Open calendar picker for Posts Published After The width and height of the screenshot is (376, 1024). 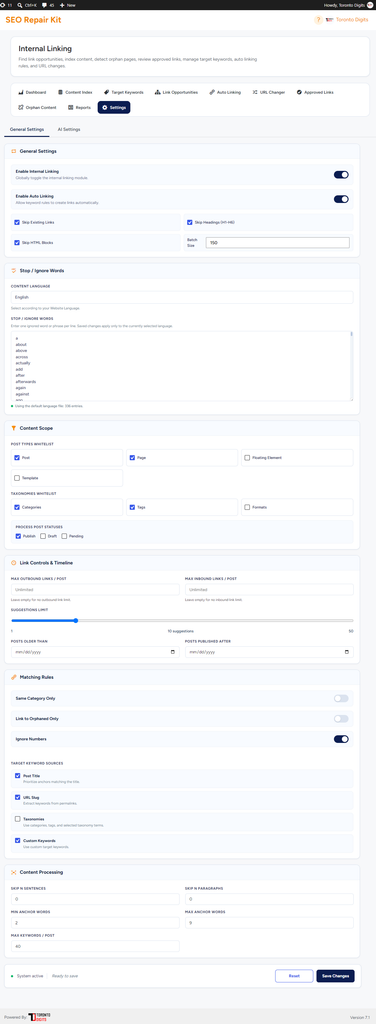[x=346, y=652]
